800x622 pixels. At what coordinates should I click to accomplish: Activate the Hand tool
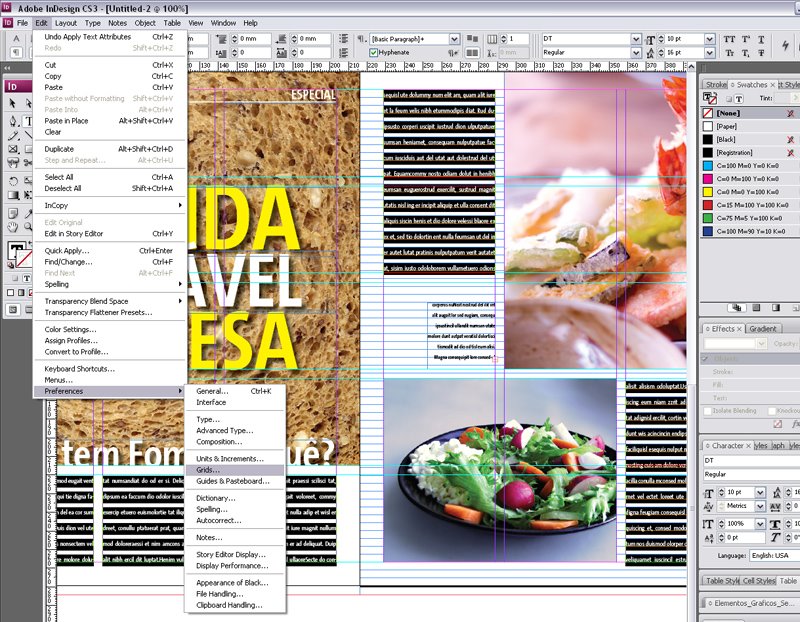[x=13, y=228]
